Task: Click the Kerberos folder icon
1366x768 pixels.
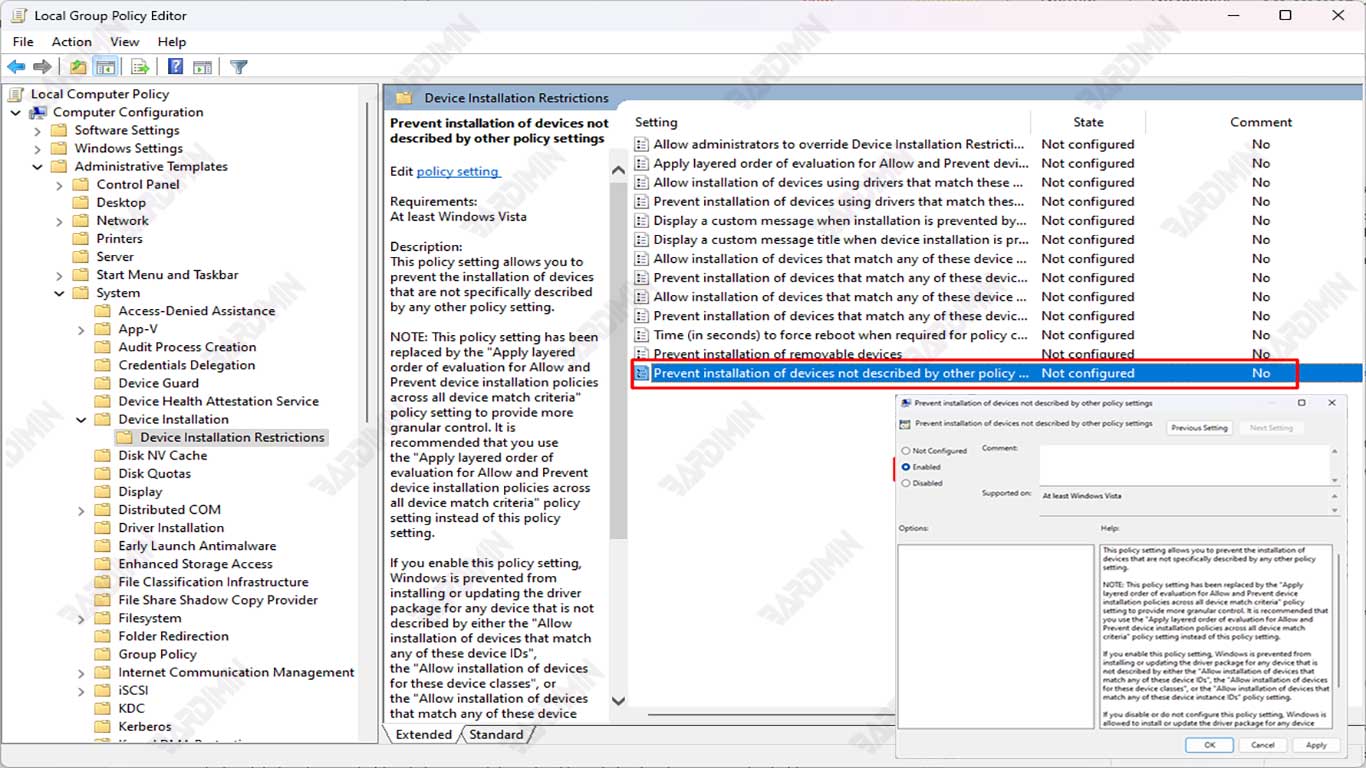Action: pos(102,726)
